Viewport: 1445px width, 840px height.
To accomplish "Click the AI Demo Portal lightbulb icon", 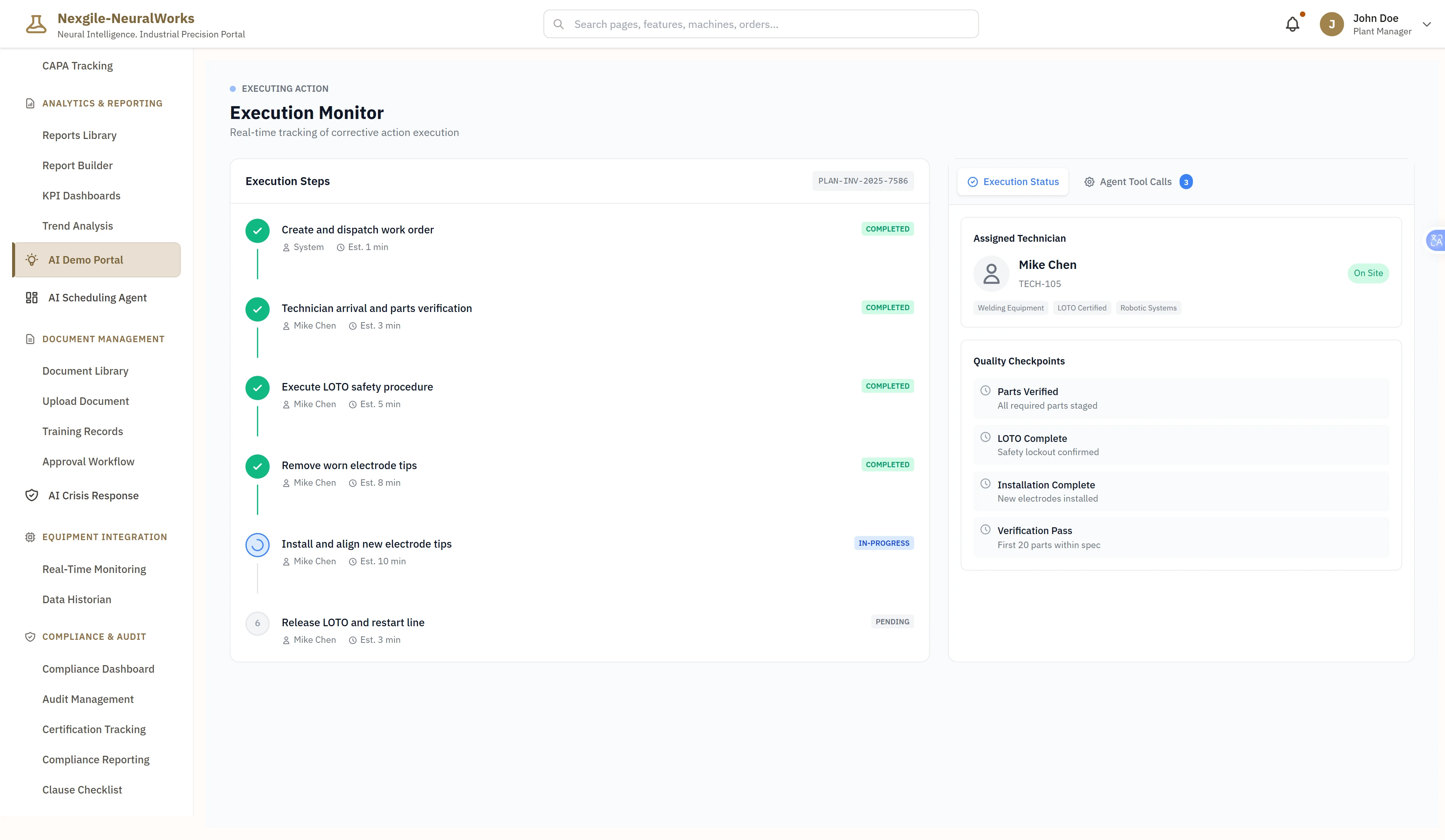I will pyautogui.click(x=32, y=259).
